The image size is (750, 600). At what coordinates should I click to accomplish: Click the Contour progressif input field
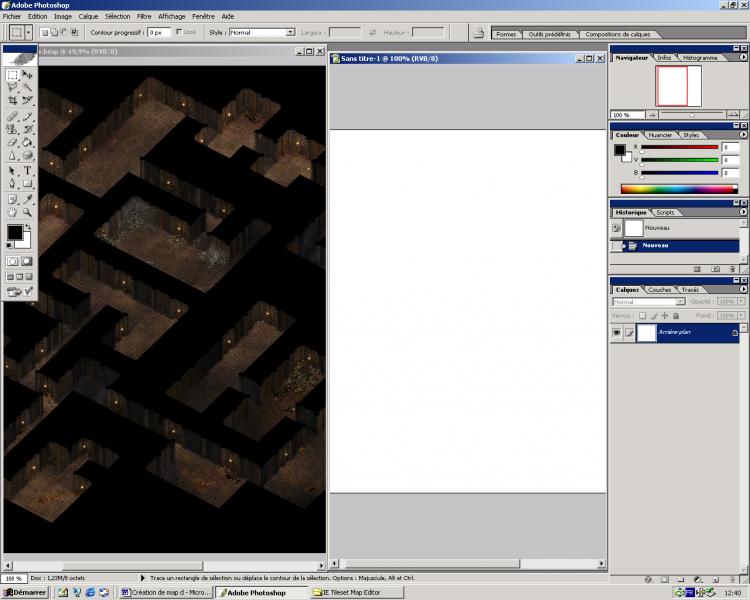coord(158,33)
